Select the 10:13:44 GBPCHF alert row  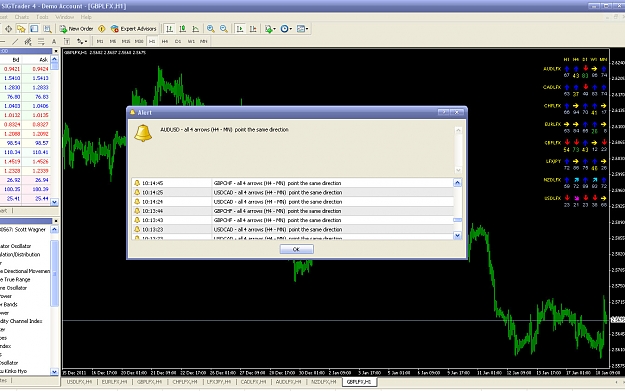click(293, 211)
